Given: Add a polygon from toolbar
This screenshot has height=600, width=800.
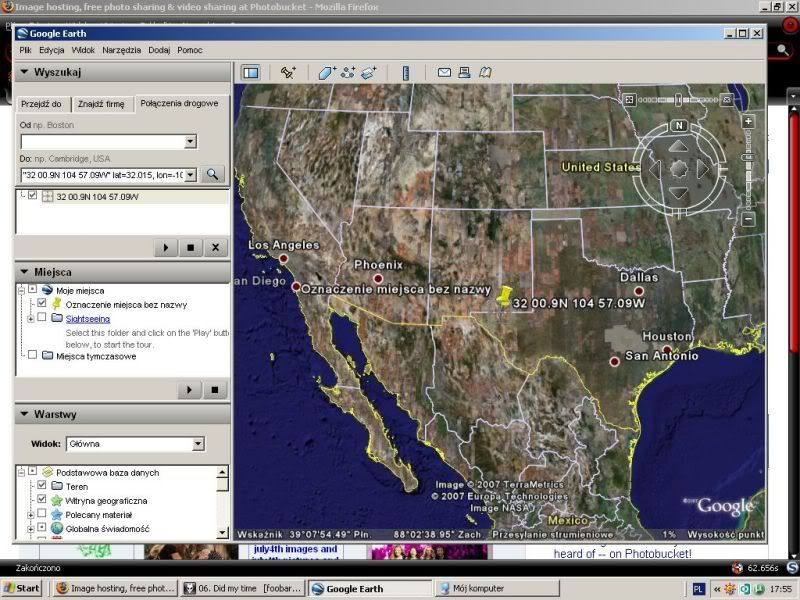Looking at the screenshot, I should [x=327, y=72].
